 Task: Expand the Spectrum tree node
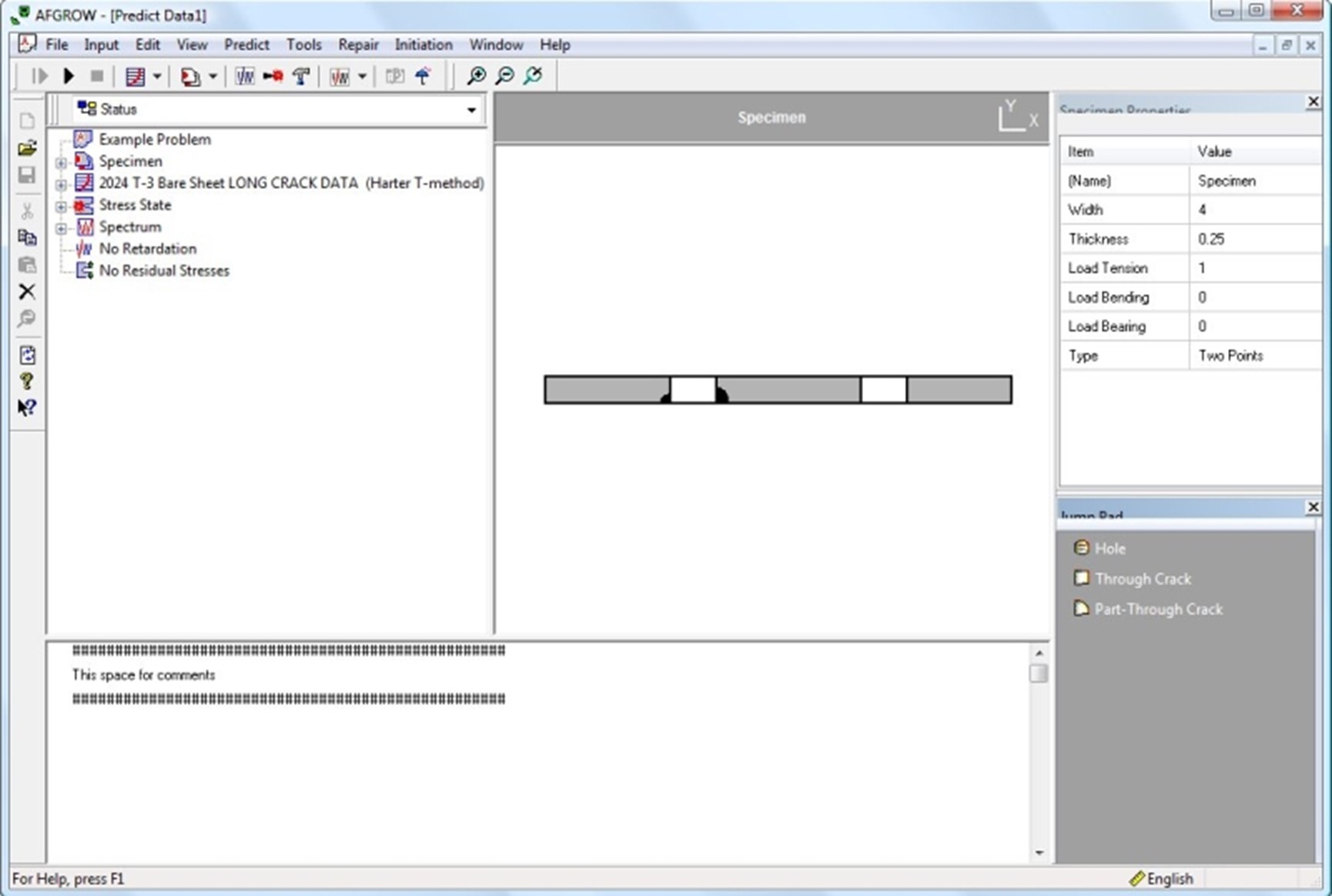tap(61, 228)
